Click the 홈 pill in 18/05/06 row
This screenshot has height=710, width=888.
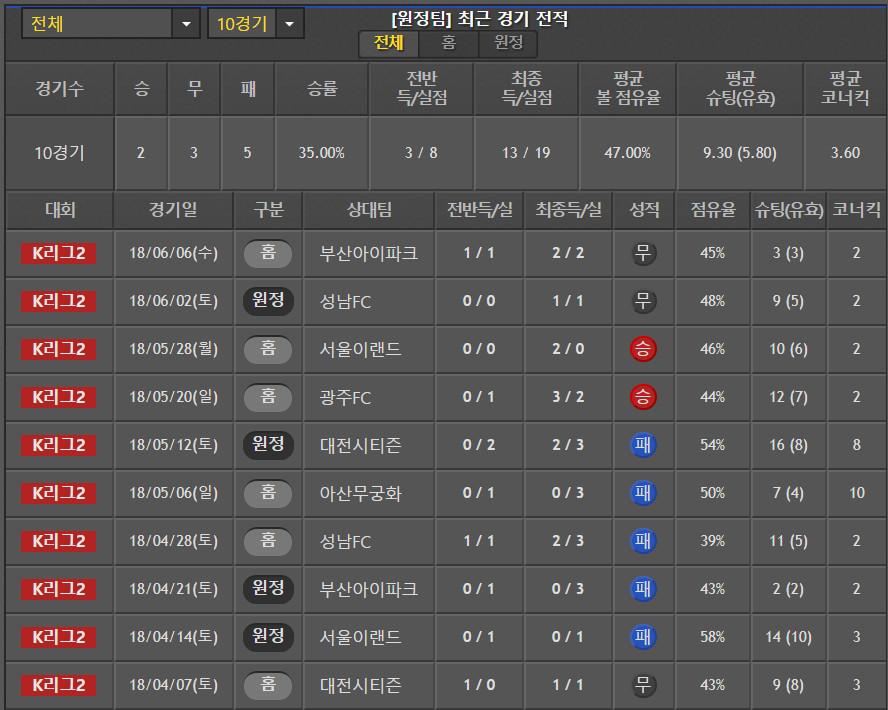click(268, 493)
